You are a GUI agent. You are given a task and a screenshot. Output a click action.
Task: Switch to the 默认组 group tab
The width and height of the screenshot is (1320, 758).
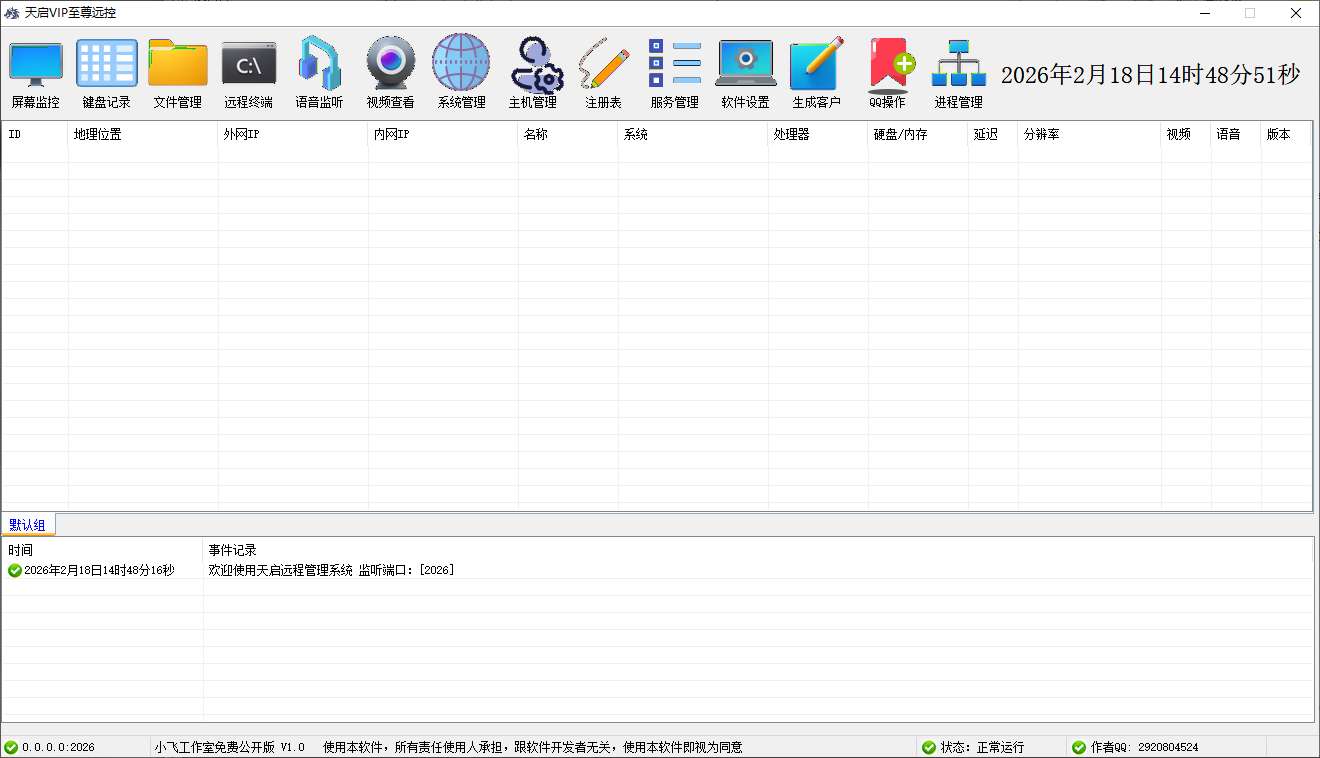tap(29, 524)
